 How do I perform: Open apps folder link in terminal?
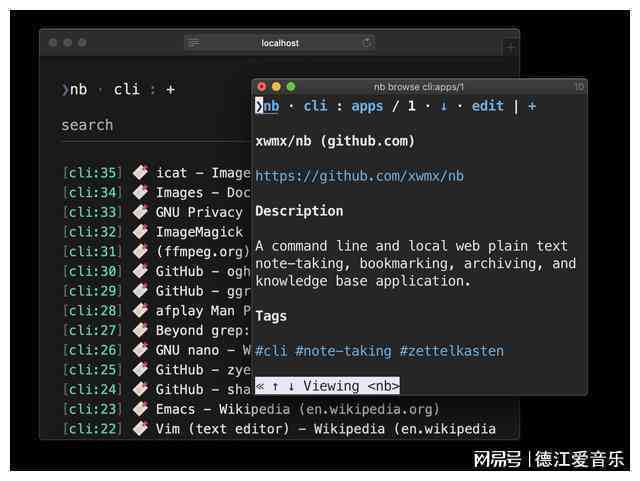[367, 107]
